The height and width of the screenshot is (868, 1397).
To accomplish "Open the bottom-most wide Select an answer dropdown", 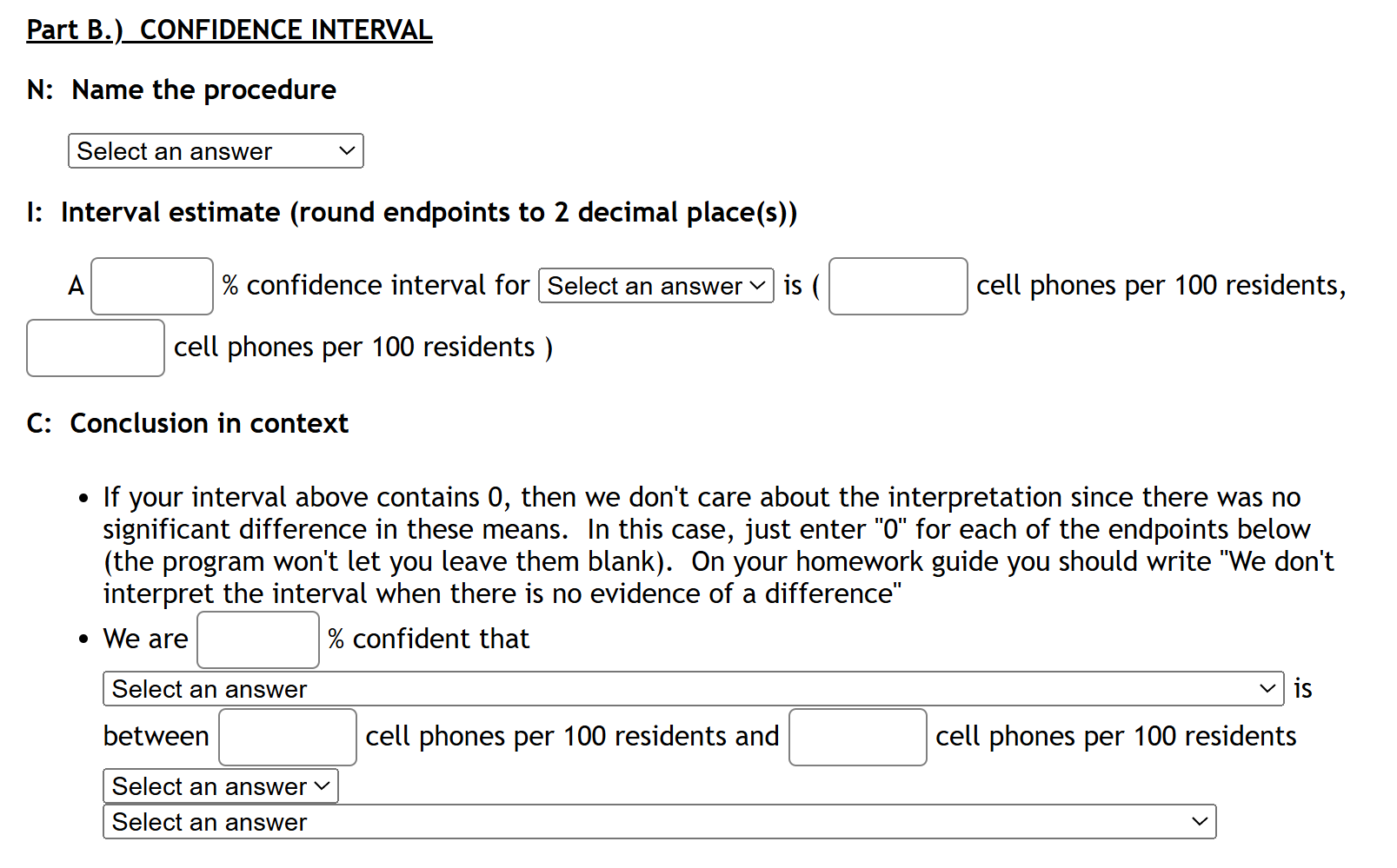I will [660, 822].
